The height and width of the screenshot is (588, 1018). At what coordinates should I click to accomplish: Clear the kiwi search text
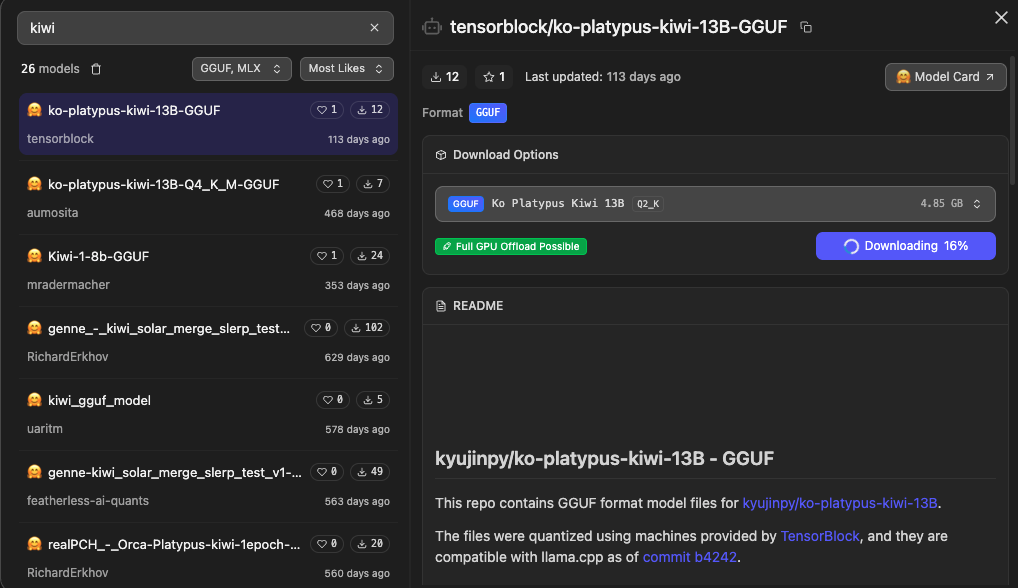click(x=374, y=28)
